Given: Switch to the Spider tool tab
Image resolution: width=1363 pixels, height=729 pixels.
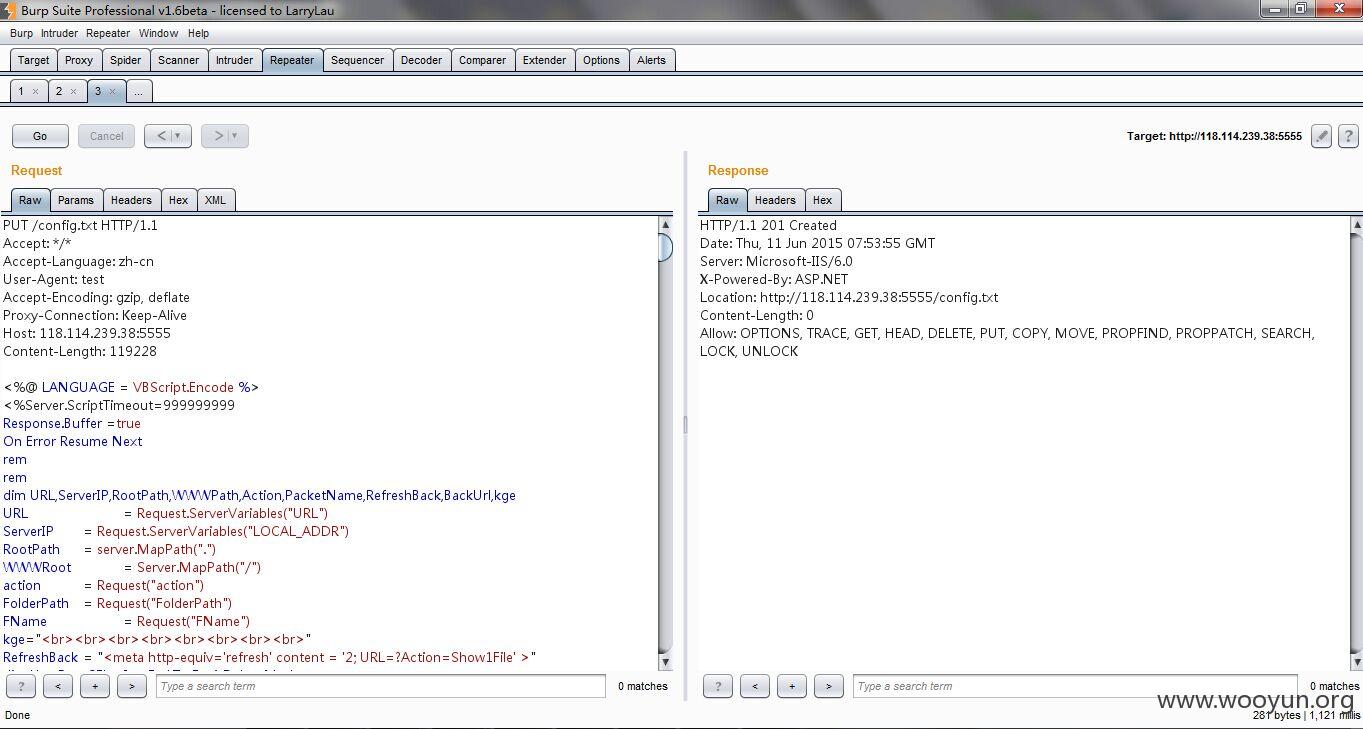Looking at the screenshot, I should (125, 60).
